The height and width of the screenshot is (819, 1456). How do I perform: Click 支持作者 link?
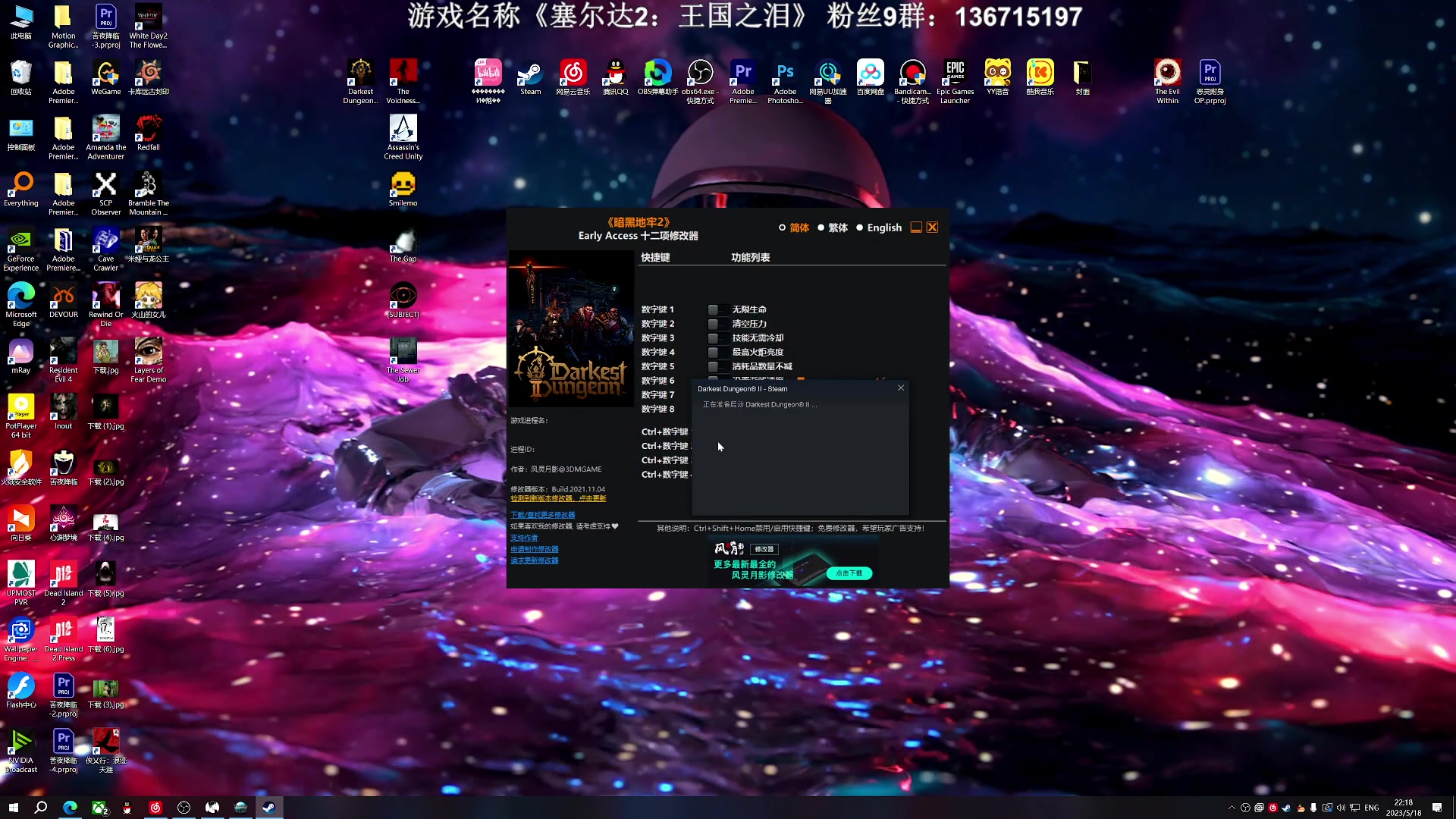pos(524,538)
